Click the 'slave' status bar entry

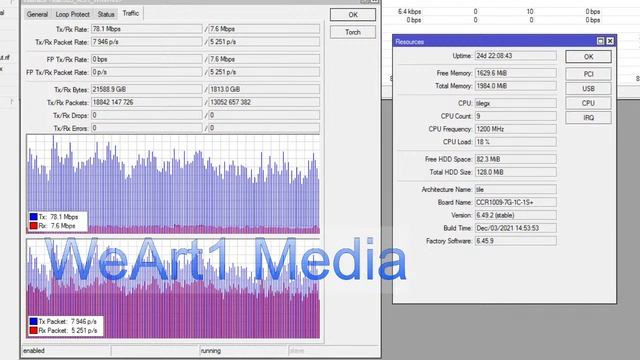click(333, 351)
